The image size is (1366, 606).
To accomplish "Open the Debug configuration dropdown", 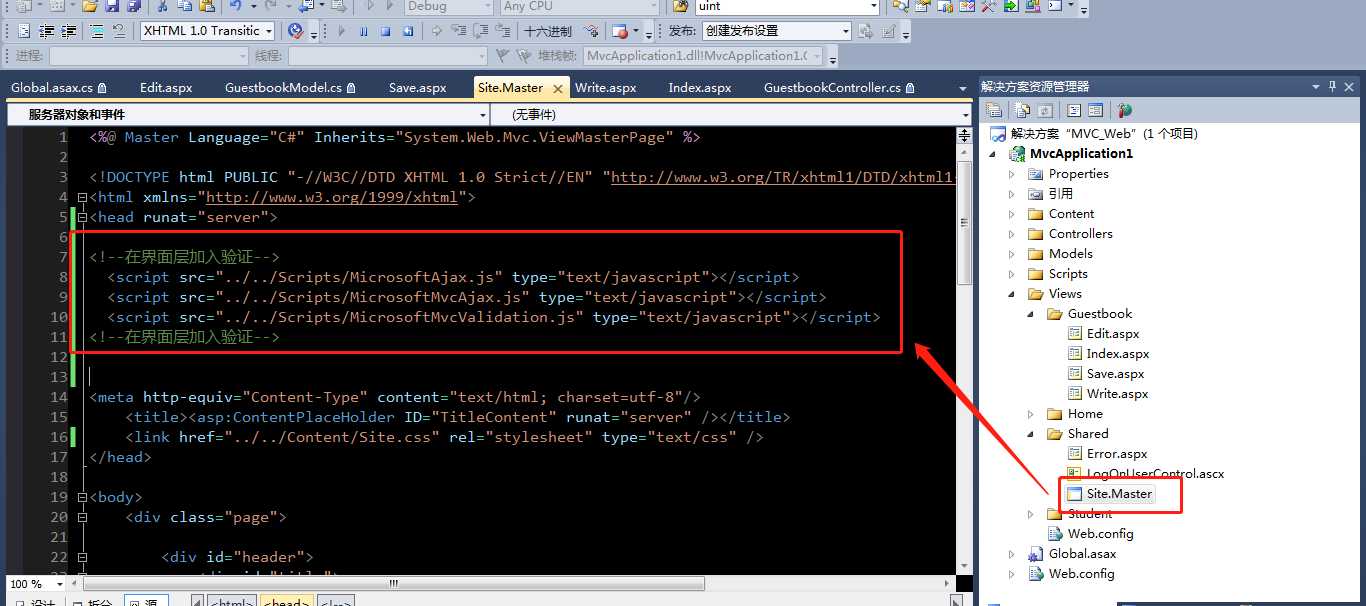I will (x=487, y=6).
